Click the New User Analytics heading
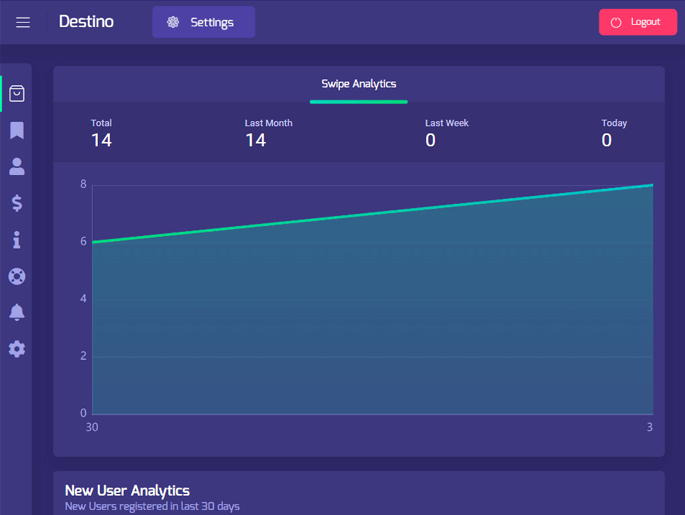 tap(127, 490)
